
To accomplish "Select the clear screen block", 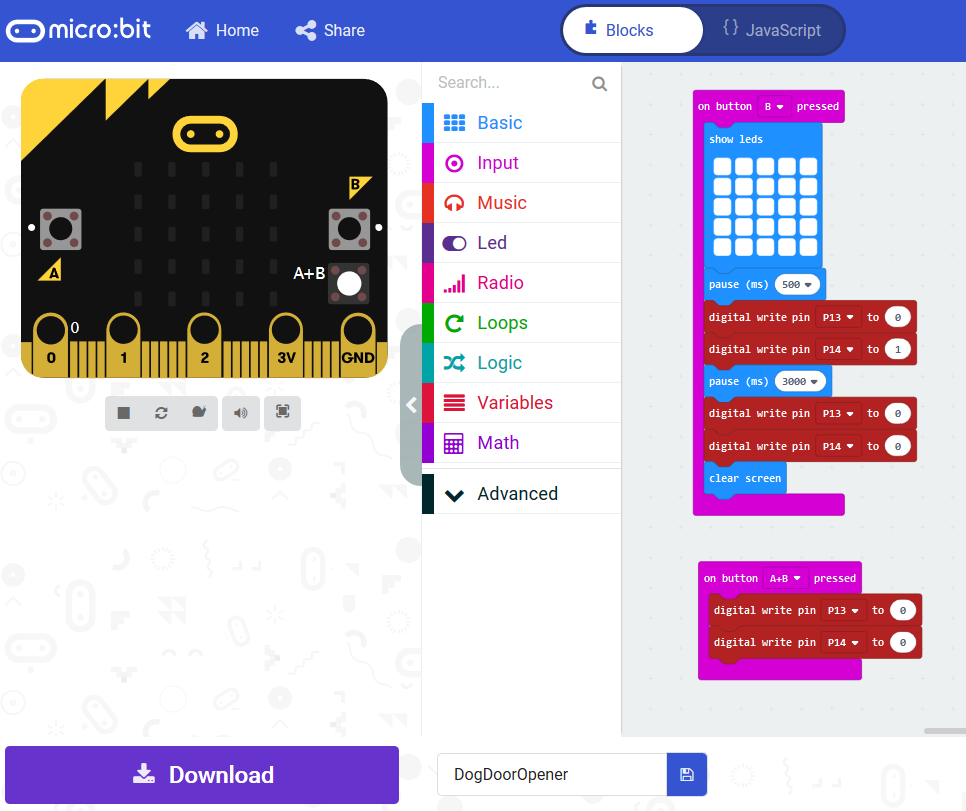I will point(745,478).
